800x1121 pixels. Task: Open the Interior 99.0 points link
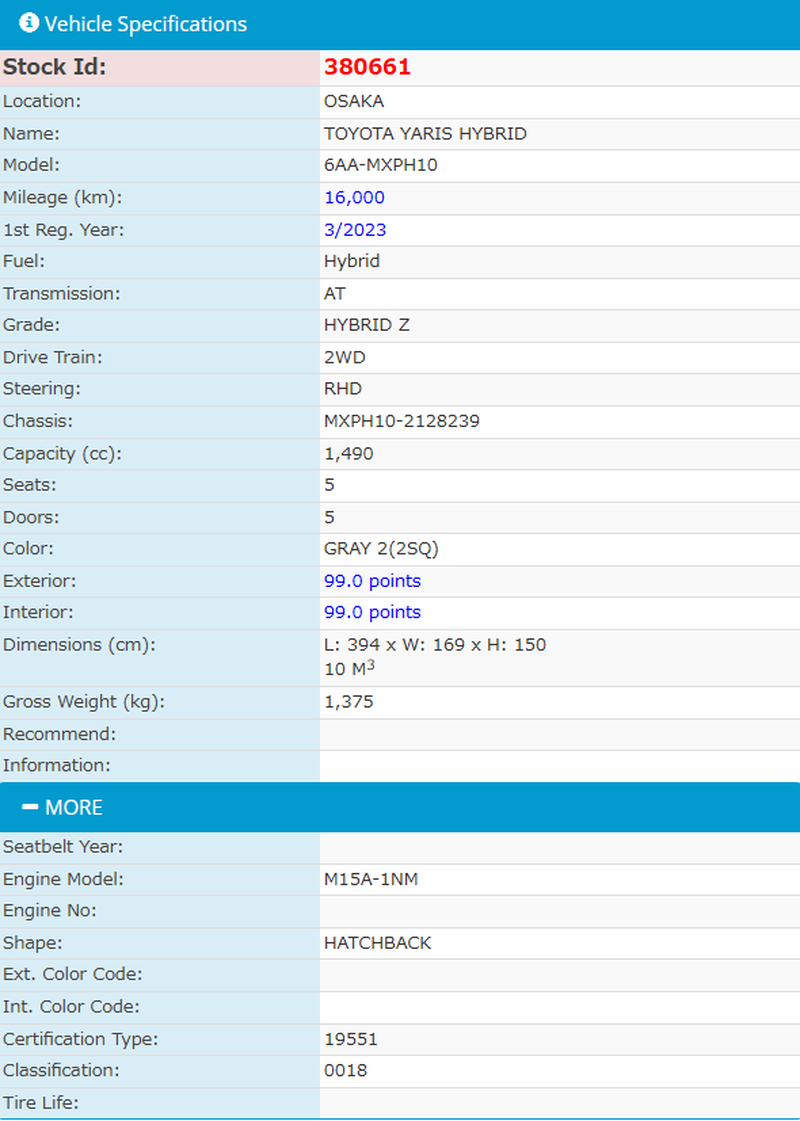coord(372,613)
